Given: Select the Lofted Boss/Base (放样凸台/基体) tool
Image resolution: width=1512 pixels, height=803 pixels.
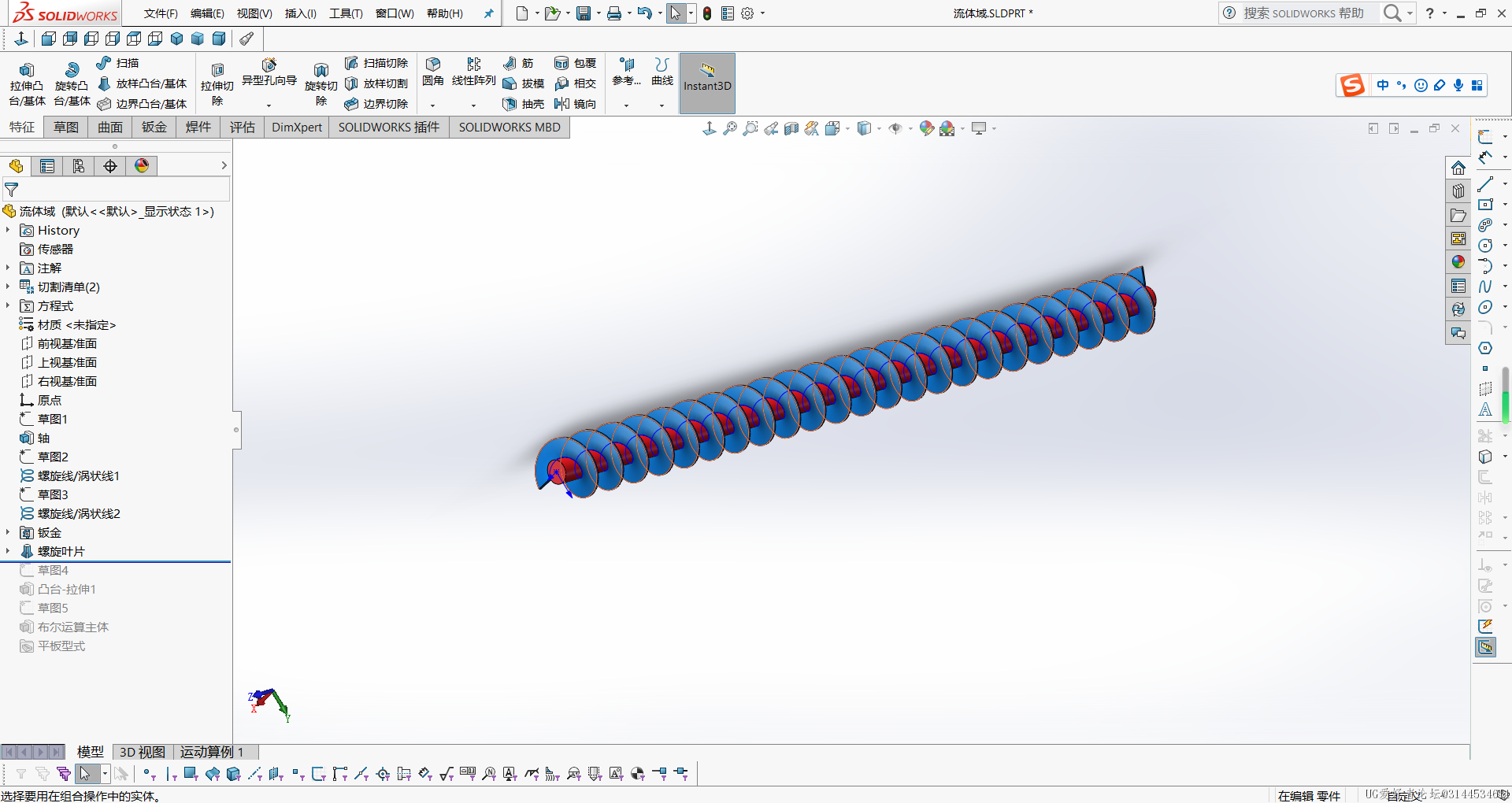Looking at the screenshot, I should tap(142, 83).
